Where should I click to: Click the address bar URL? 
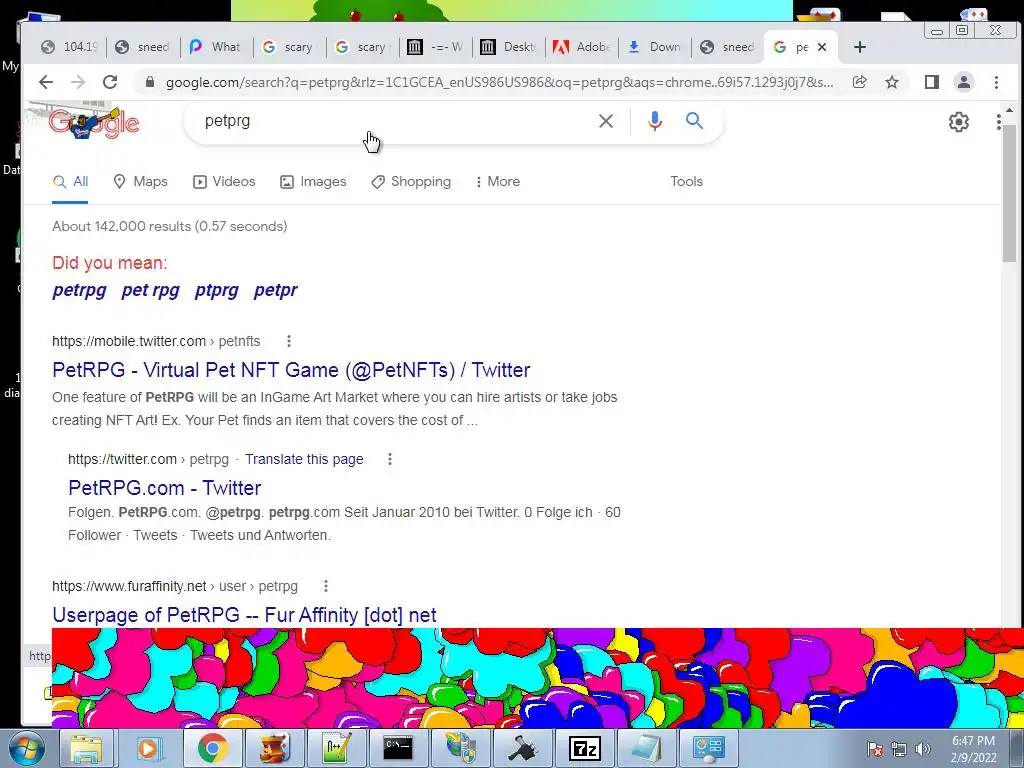[x=500, y=82]
